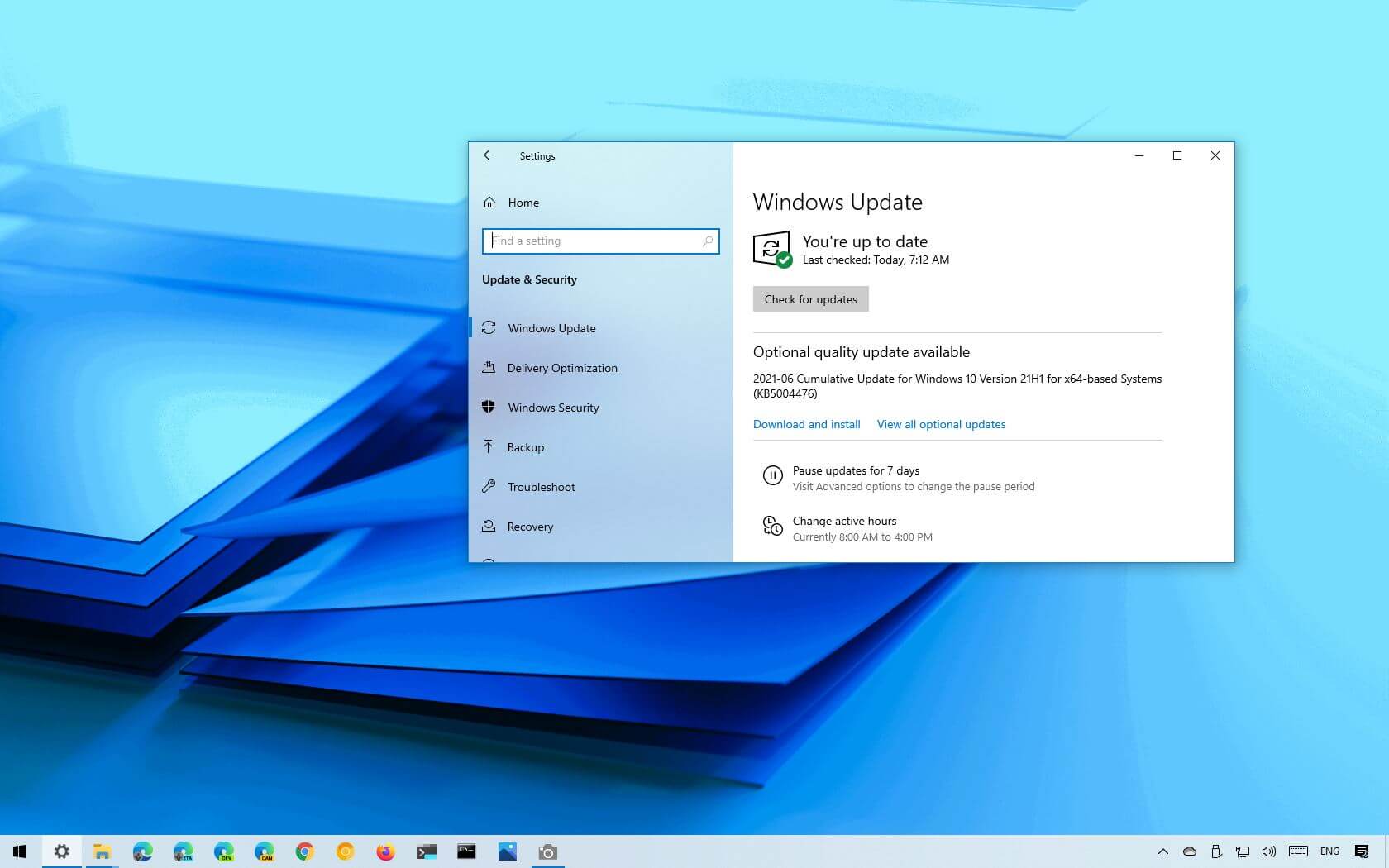
Task: Launch Firefox from the taskbar
Action: point(385,851)
